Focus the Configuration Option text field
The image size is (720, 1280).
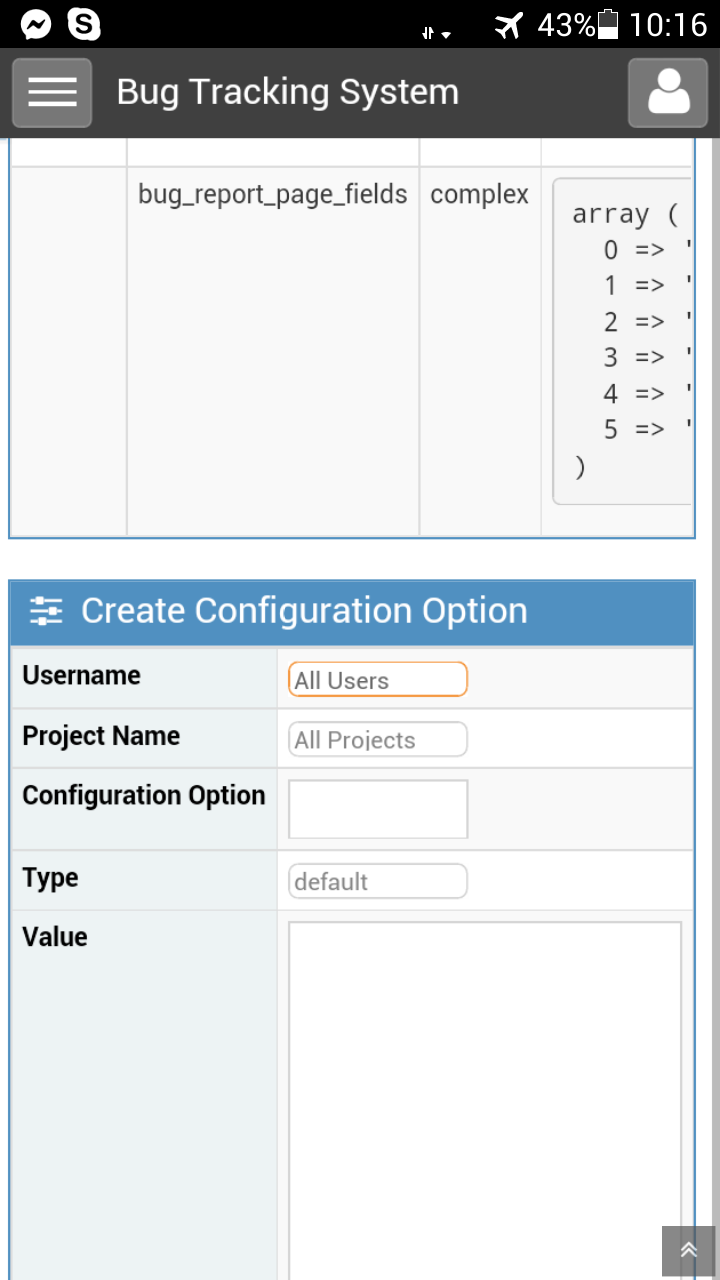coord(377,809)
